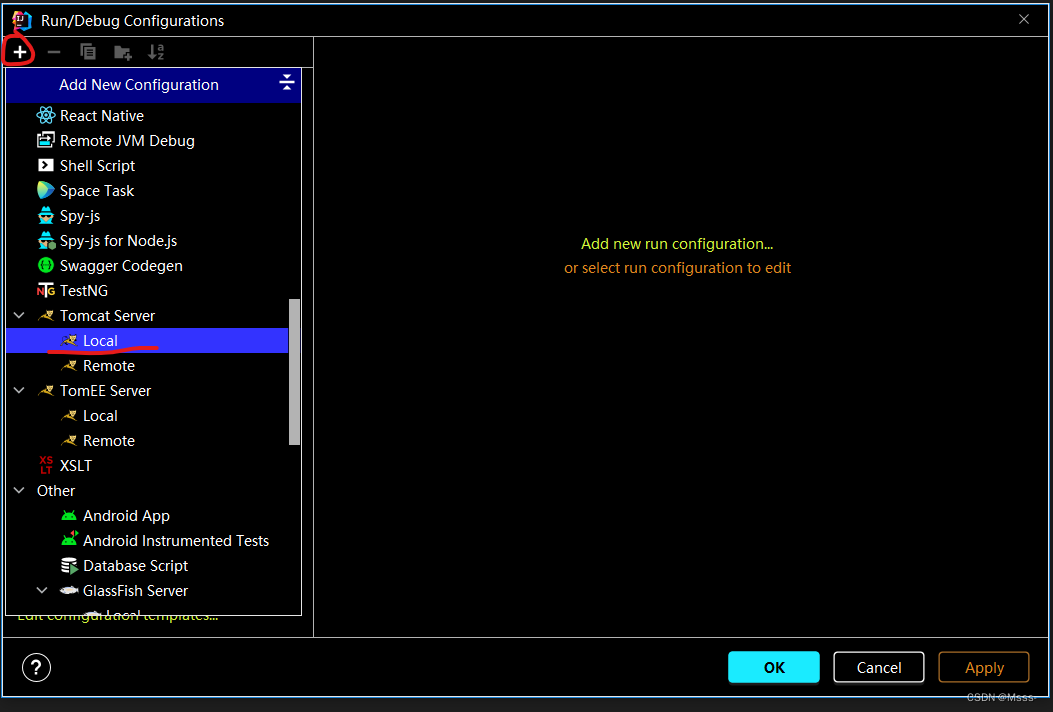This screenshot has width=1053, height=712.
Task: Click the Spy-js for Node.js label
Action: 118,240
